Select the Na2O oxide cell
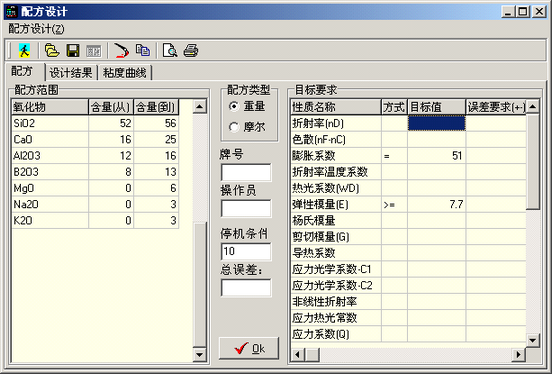 50,204
